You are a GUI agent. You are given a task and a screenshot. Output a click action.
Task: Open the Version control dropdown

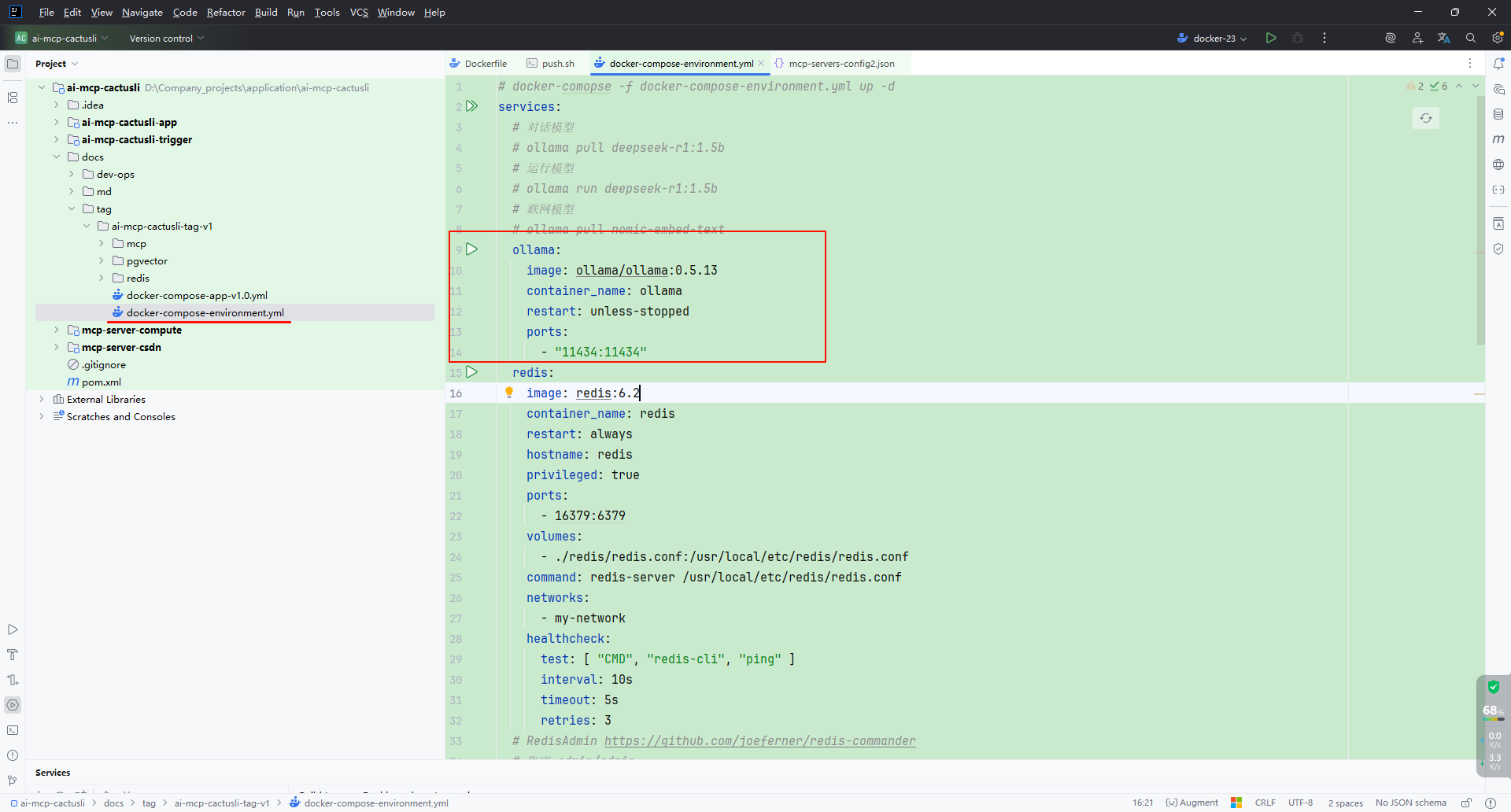166,38
